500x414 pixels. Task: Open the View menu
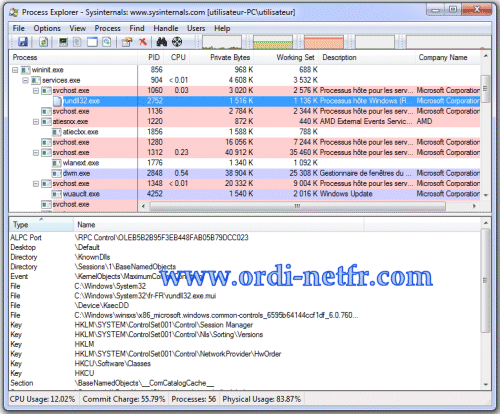point(78,28)
